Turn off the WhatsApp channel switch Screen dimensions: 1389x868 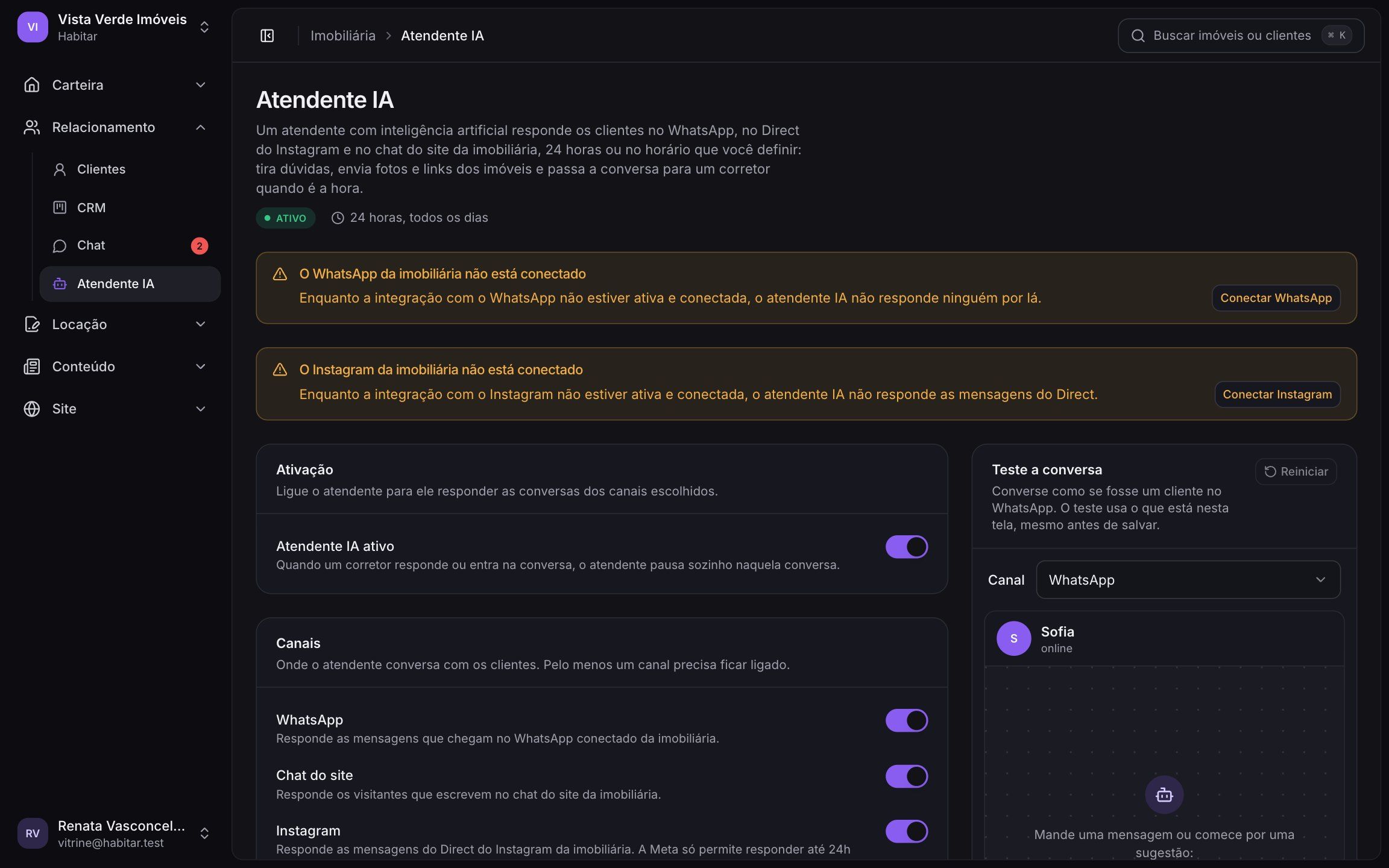point(906,720)
